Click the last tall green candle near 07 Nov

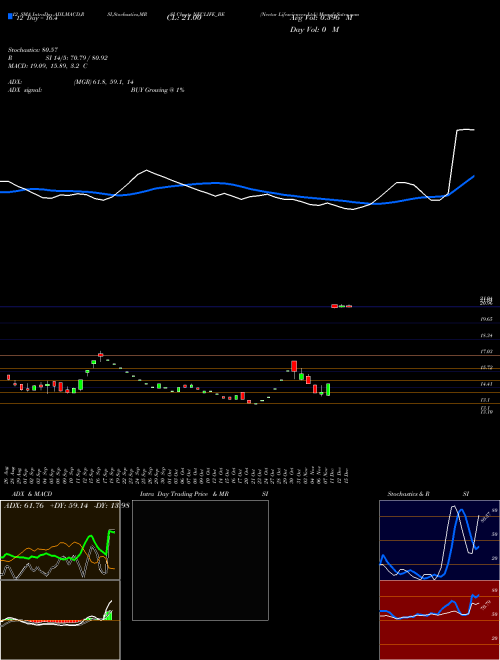[328, 389]
